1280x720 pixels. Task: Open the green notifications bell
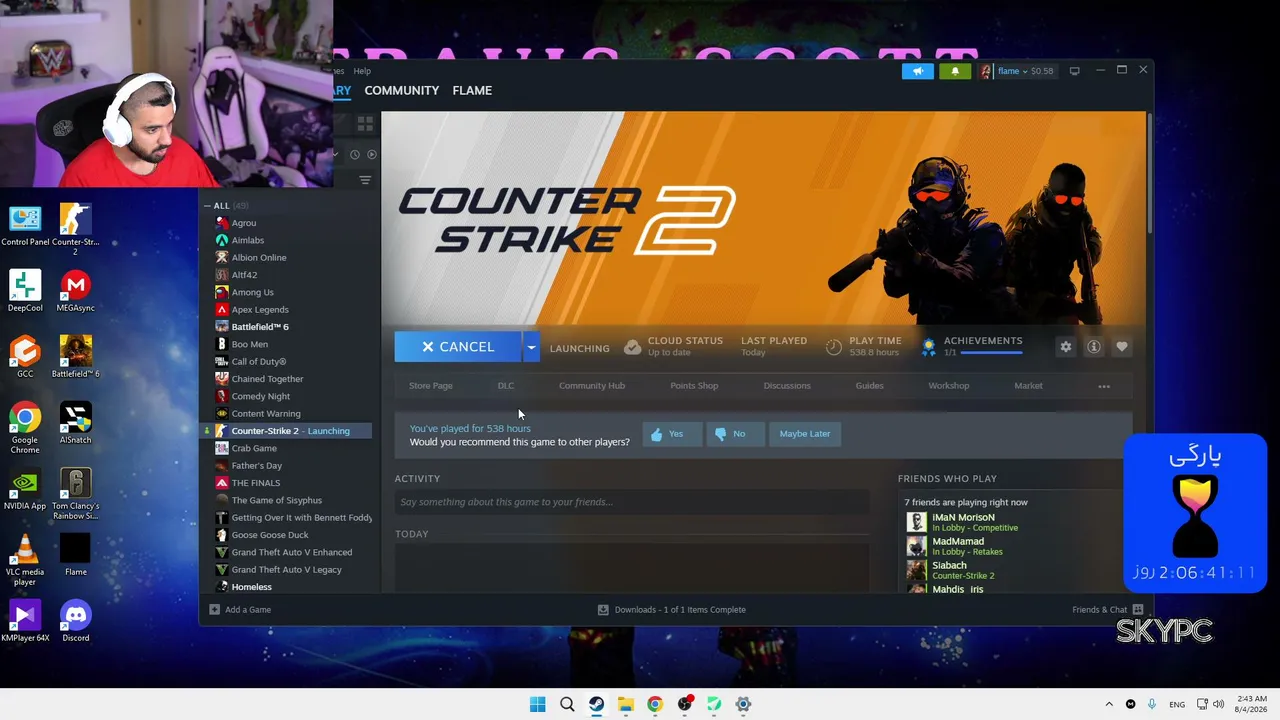coord(954,71)
